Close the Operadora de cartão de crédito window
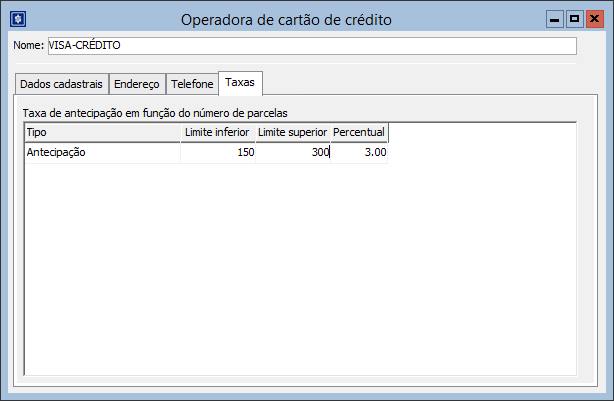614x401 pixels. (x=595, y=19)
